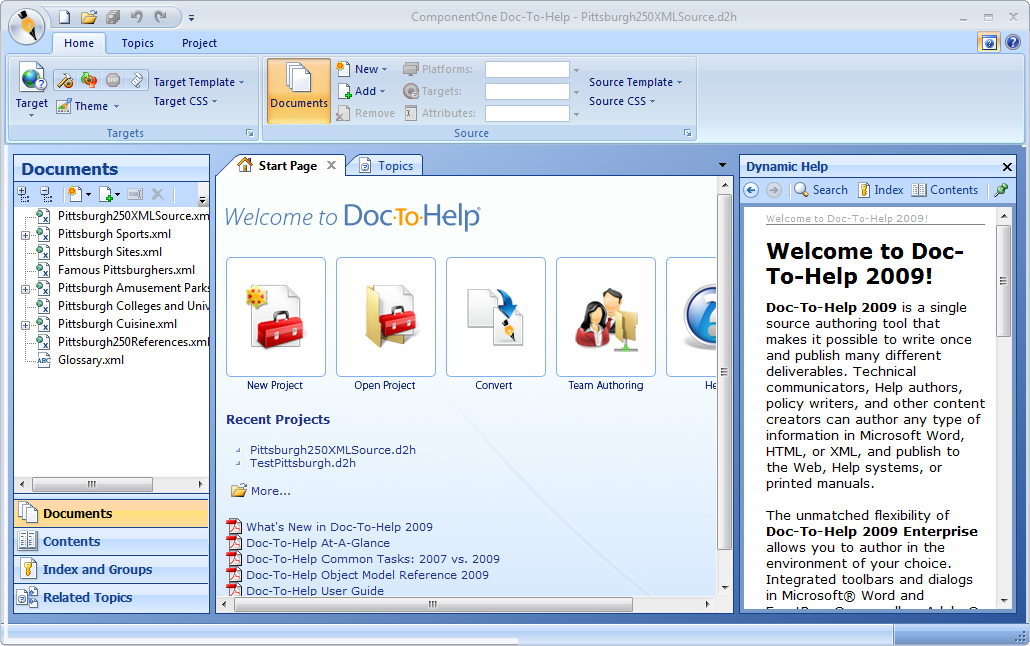Open the Source CSS dropdown

(x=621, y=101)
